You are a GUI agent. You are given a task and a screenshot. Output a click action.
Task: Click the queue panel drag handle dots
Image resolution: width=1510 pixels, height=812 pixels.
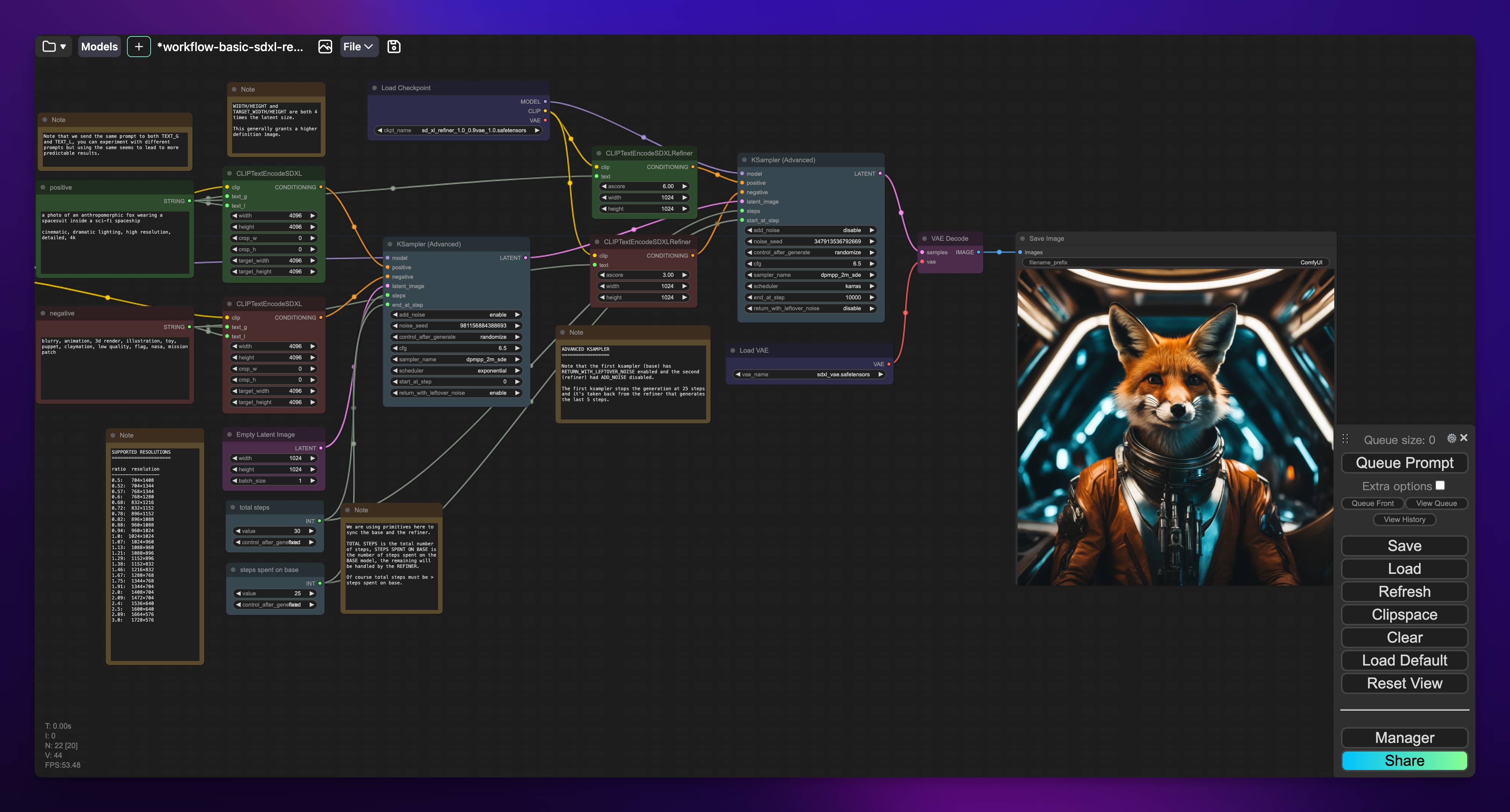click(1345, 439)
